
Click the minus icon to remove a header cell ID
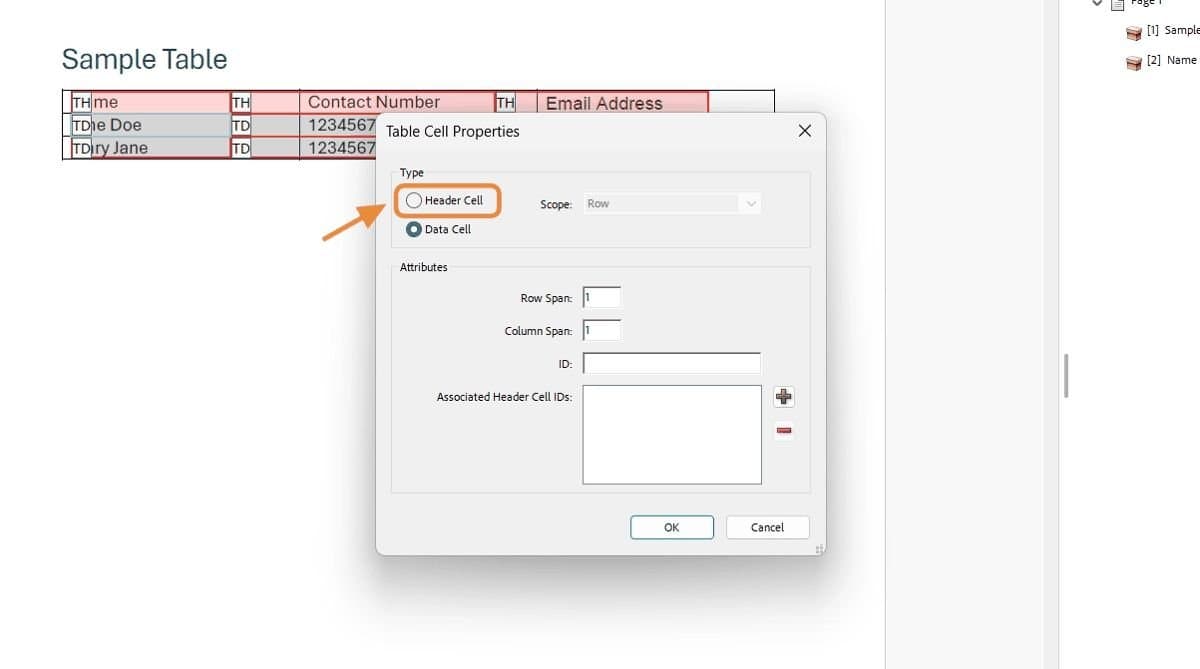click(784, 430)
